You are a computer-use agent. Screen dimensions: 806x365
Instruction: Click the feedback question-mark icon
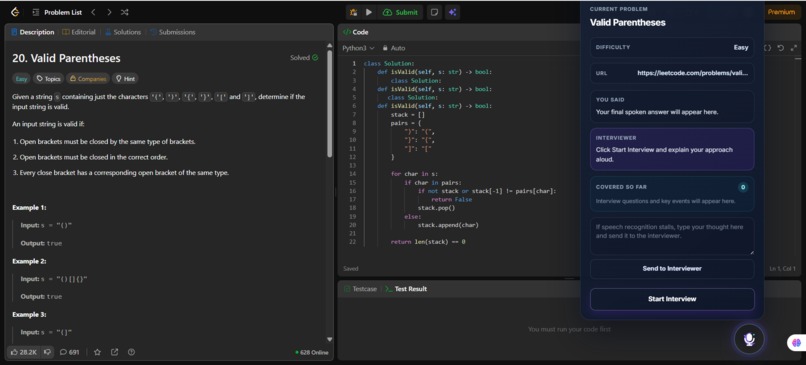(131, 352)
